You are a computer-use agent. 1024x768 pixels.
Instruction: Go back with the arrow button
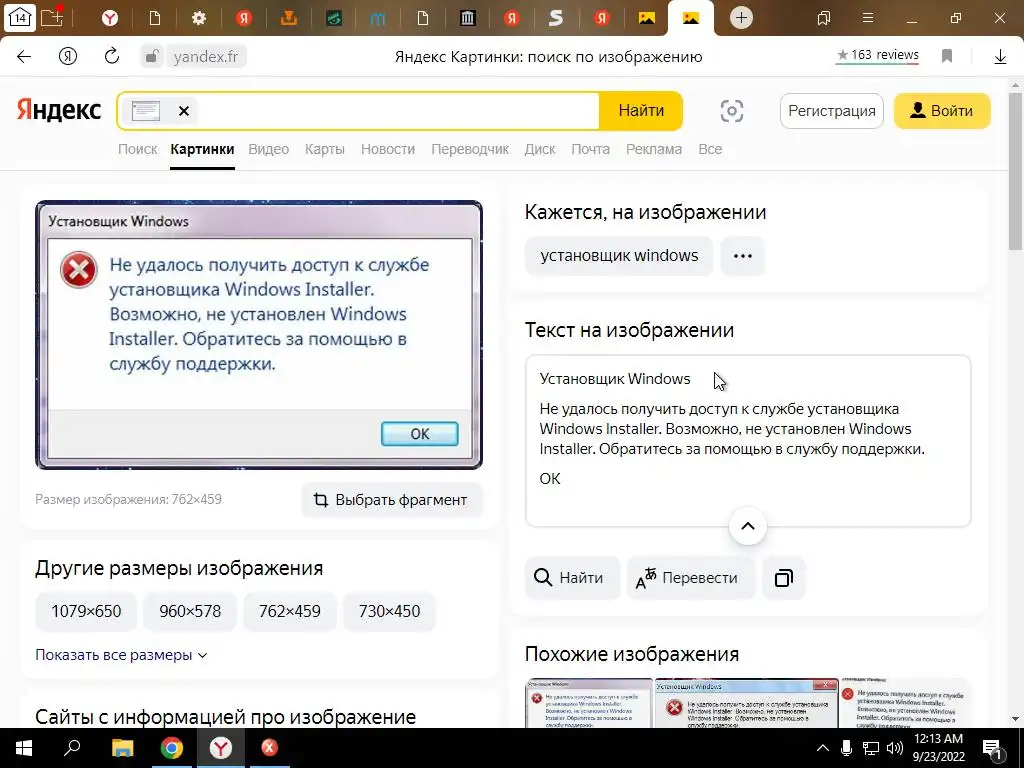pos(24,57)
